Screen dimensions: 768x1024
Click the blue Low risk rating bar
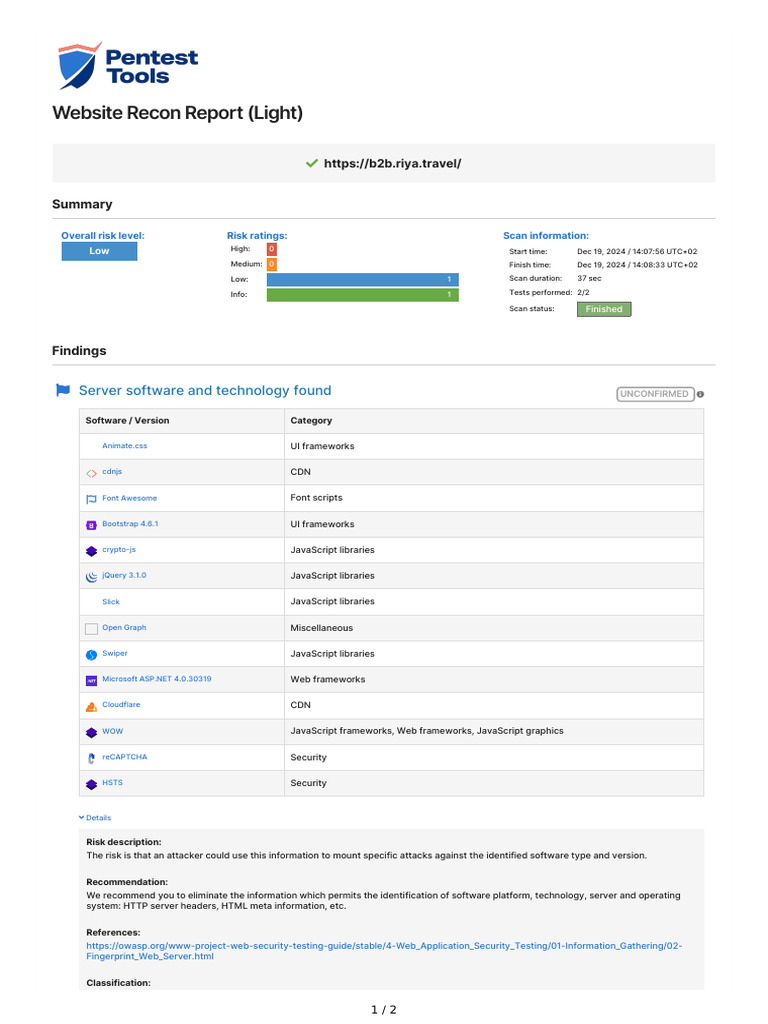[362, 279]
